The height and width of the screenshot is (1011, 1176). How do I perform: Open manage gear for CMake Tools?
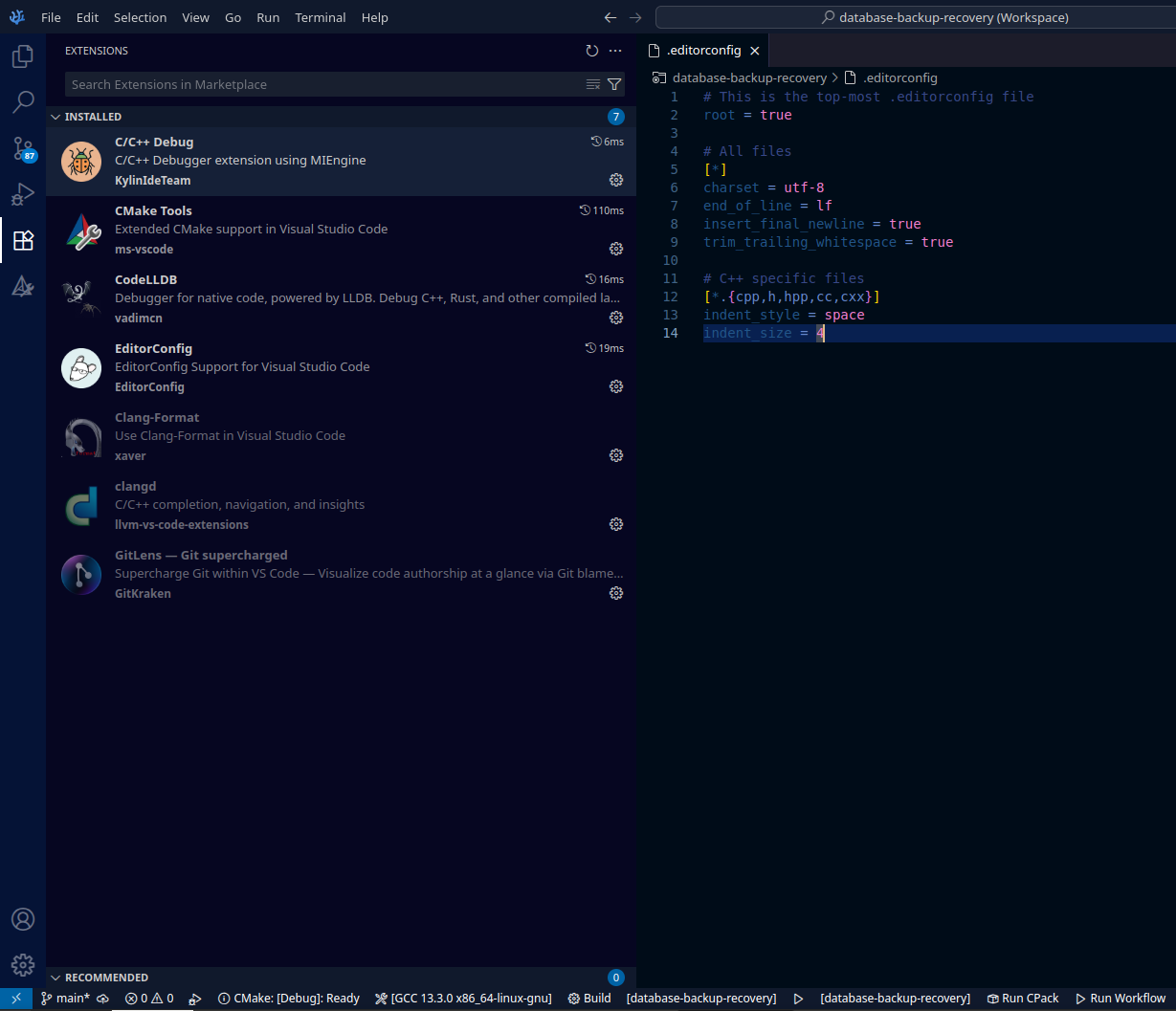[x=616, y=249]
